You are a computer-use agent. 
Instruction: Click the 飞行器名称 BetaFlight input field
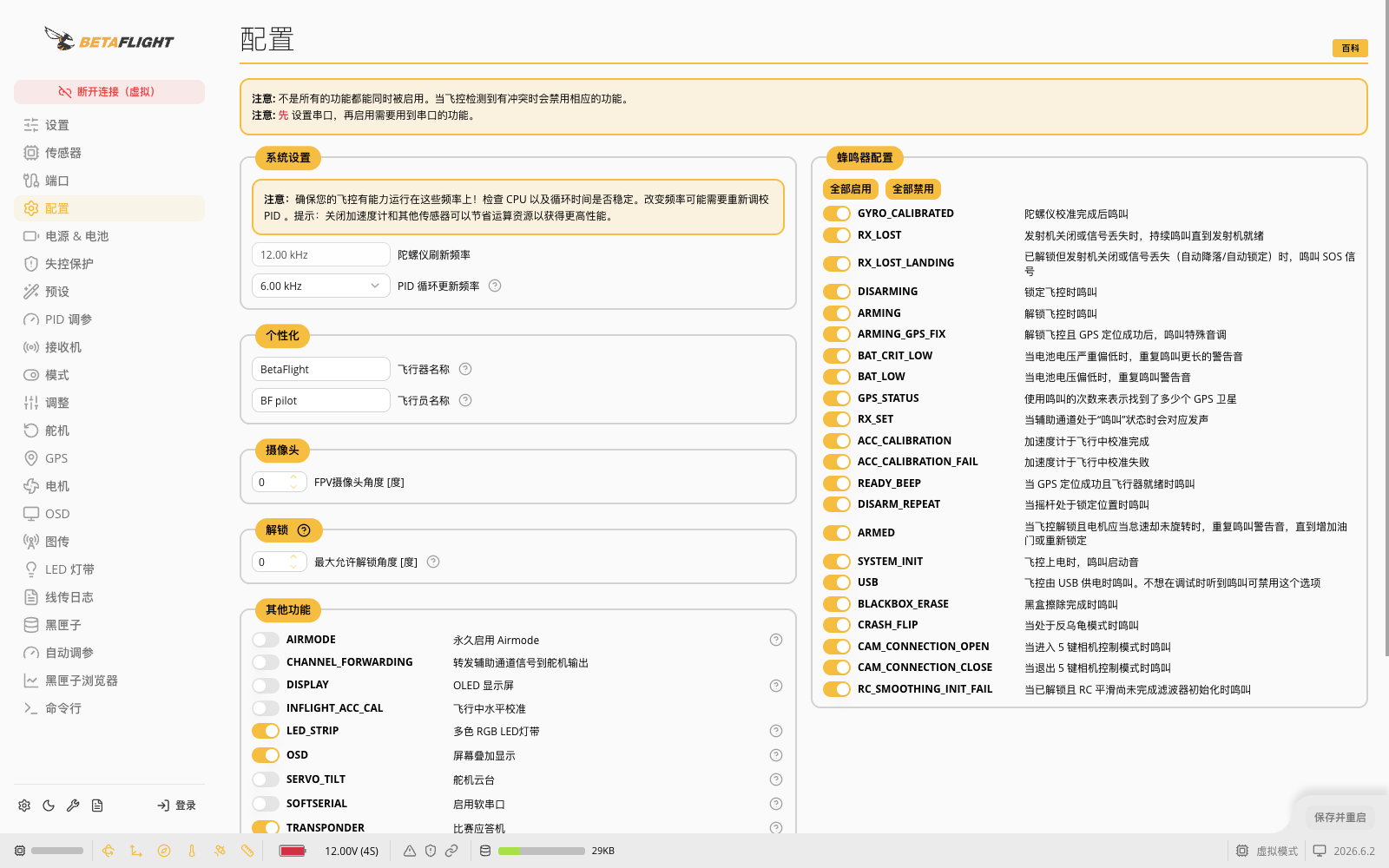(x=320, y=369)
